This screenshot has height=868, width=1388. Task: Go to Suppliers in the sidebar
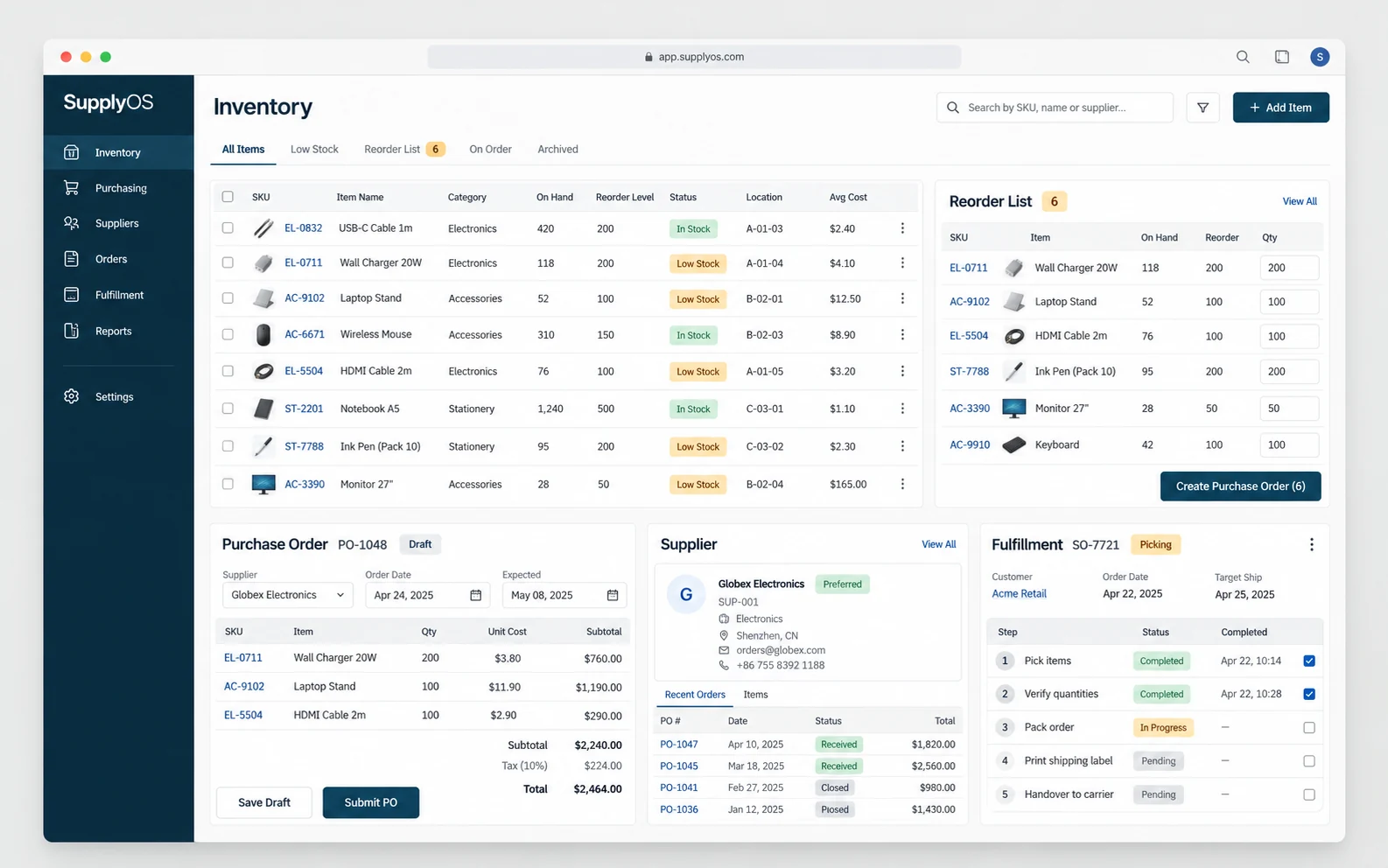[118, 223]
